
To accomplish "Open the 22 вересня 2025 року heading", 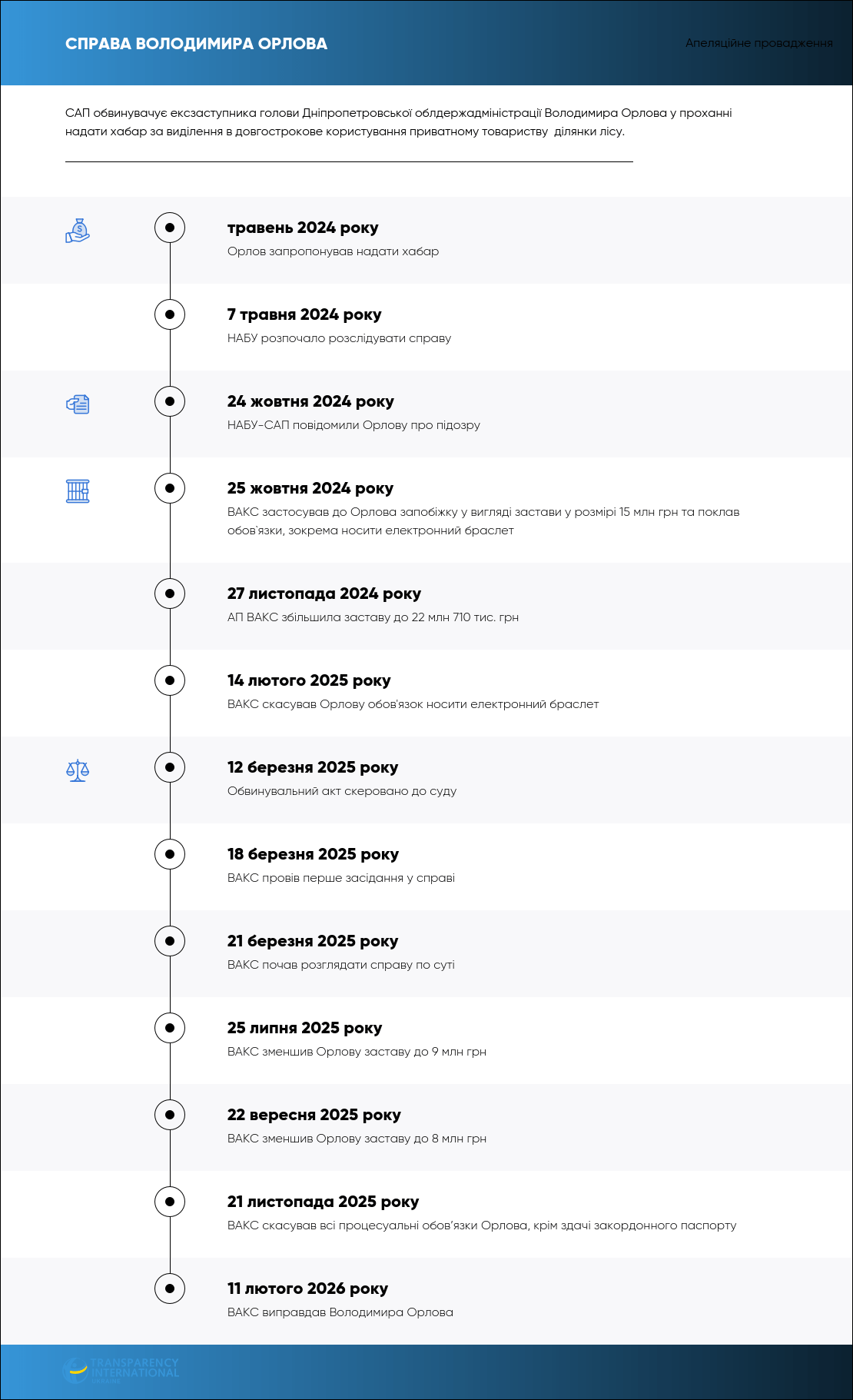I will 314,1115.
